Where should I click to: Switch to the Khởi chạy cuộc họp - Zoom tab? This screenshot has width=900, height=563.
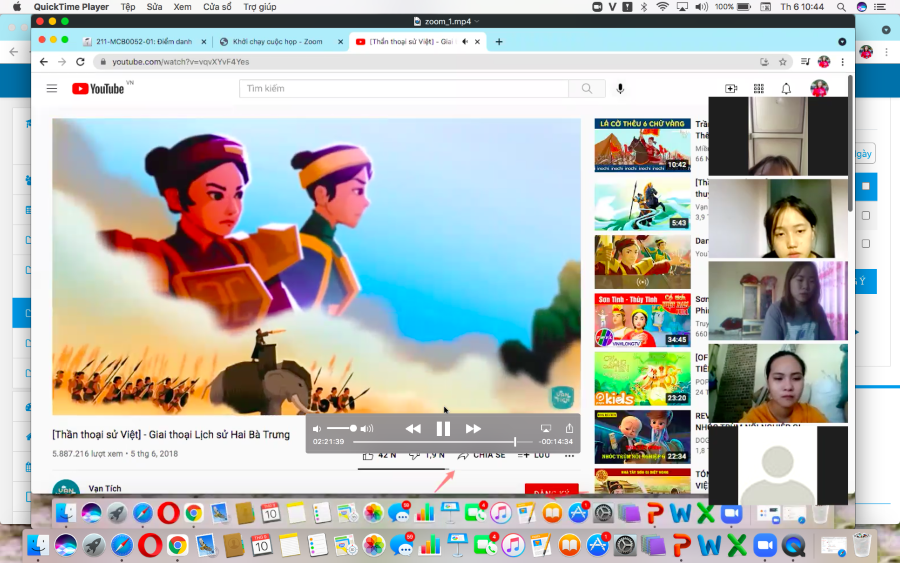point(277,41)
